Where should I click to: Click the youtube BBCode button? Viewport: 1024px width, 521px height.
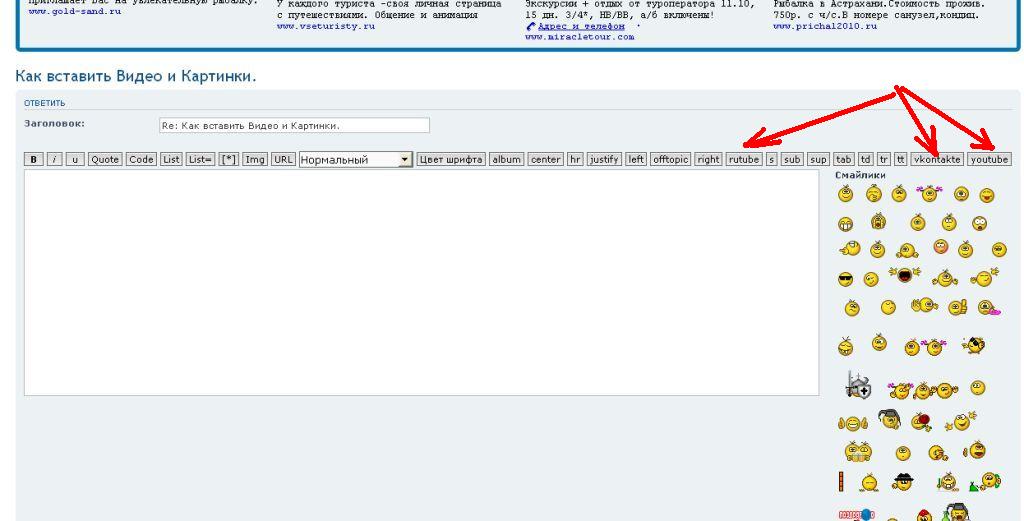(x=989, y=160)
